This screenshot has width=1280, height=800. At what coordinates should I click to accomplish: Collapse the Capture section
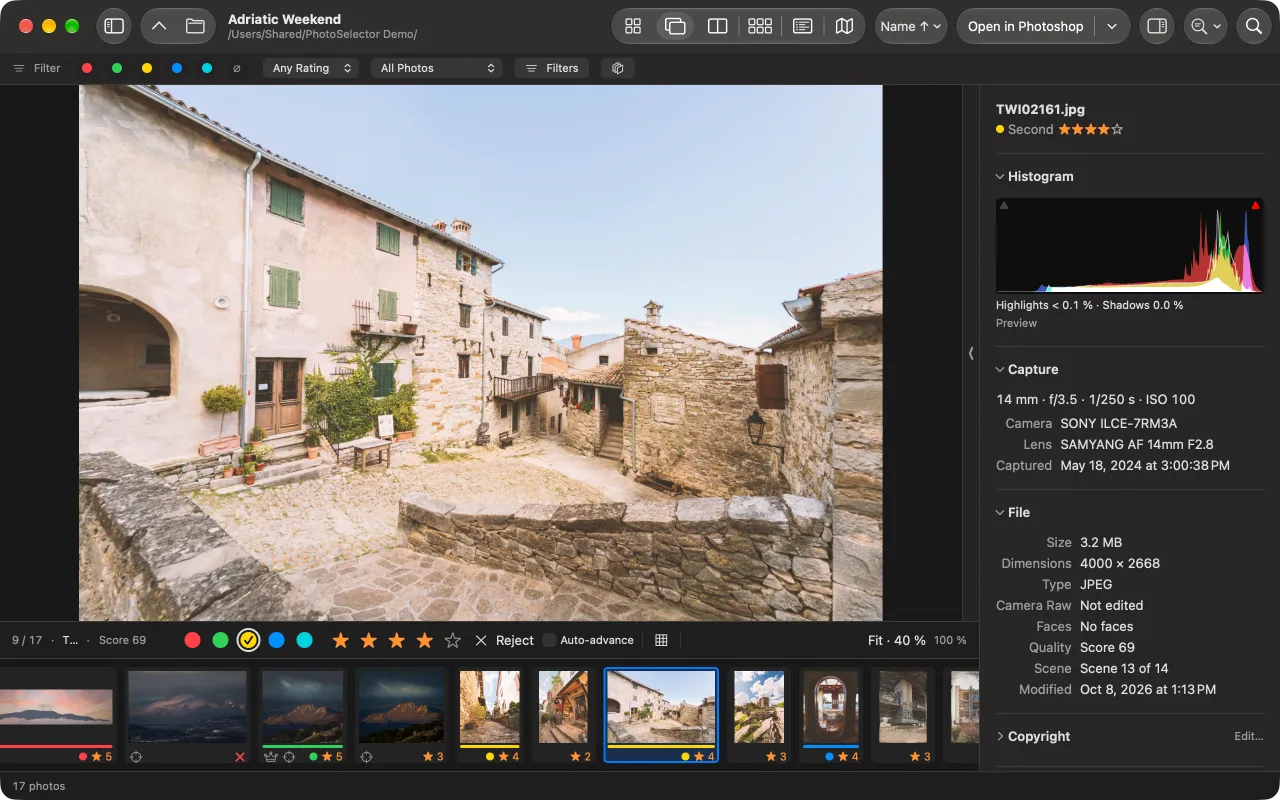(x=1001, y=369)
